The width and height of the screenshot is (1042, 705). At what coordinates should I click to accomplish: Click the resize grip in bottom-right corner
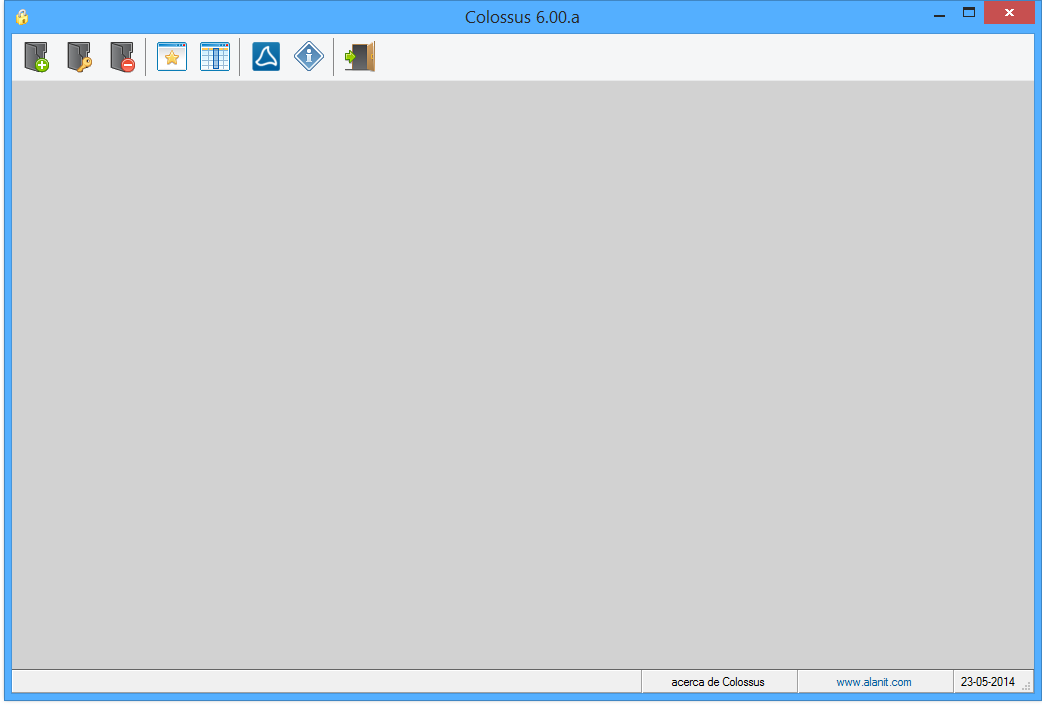(1027, 686)
